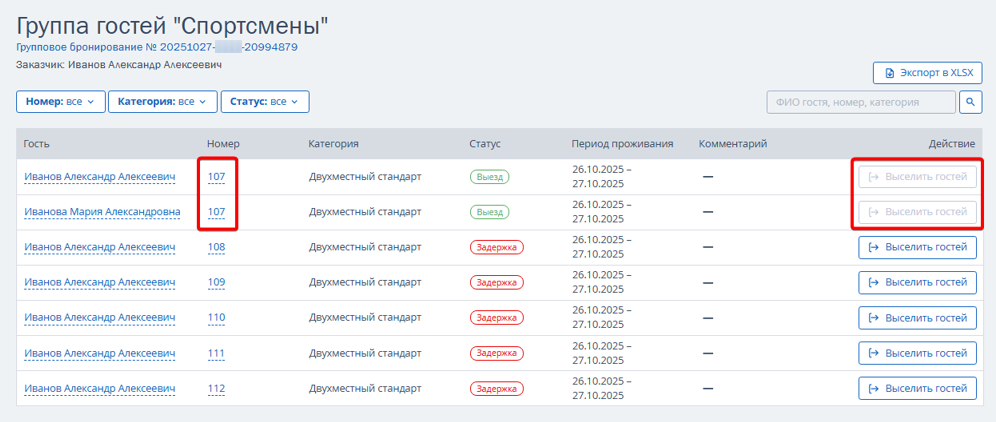
Task: Click the Гость column header
Action: click(36, 144)
